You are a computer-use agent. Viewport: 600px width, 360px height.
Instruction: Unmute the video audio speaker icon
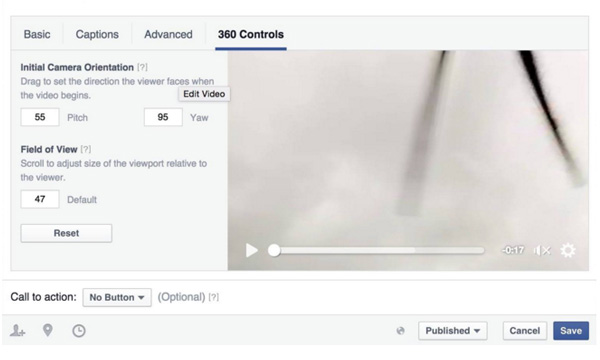pyautogui.click(x=542, y=251)
